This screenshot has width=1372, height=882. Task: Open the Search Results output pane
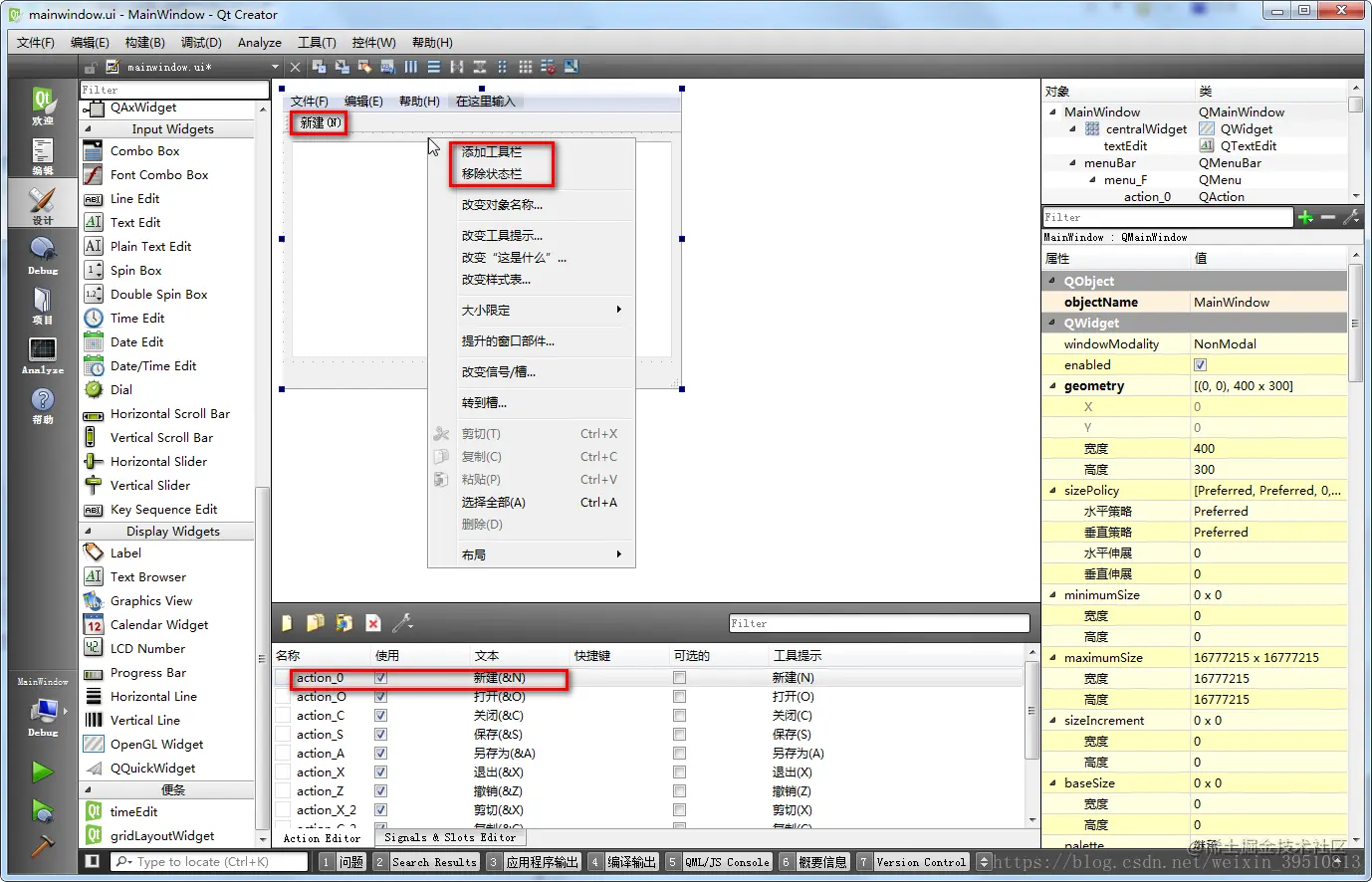click(x=425, y=862)
